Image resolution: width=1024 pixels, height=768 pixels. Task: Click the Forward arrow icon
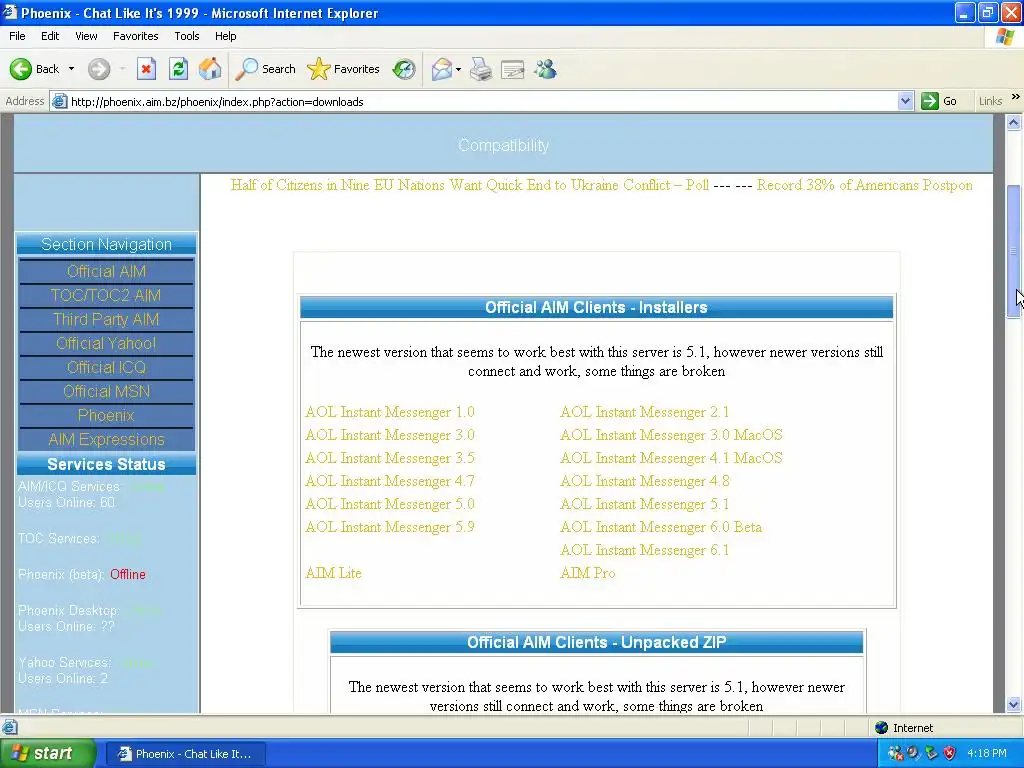[x=99, y=69]
